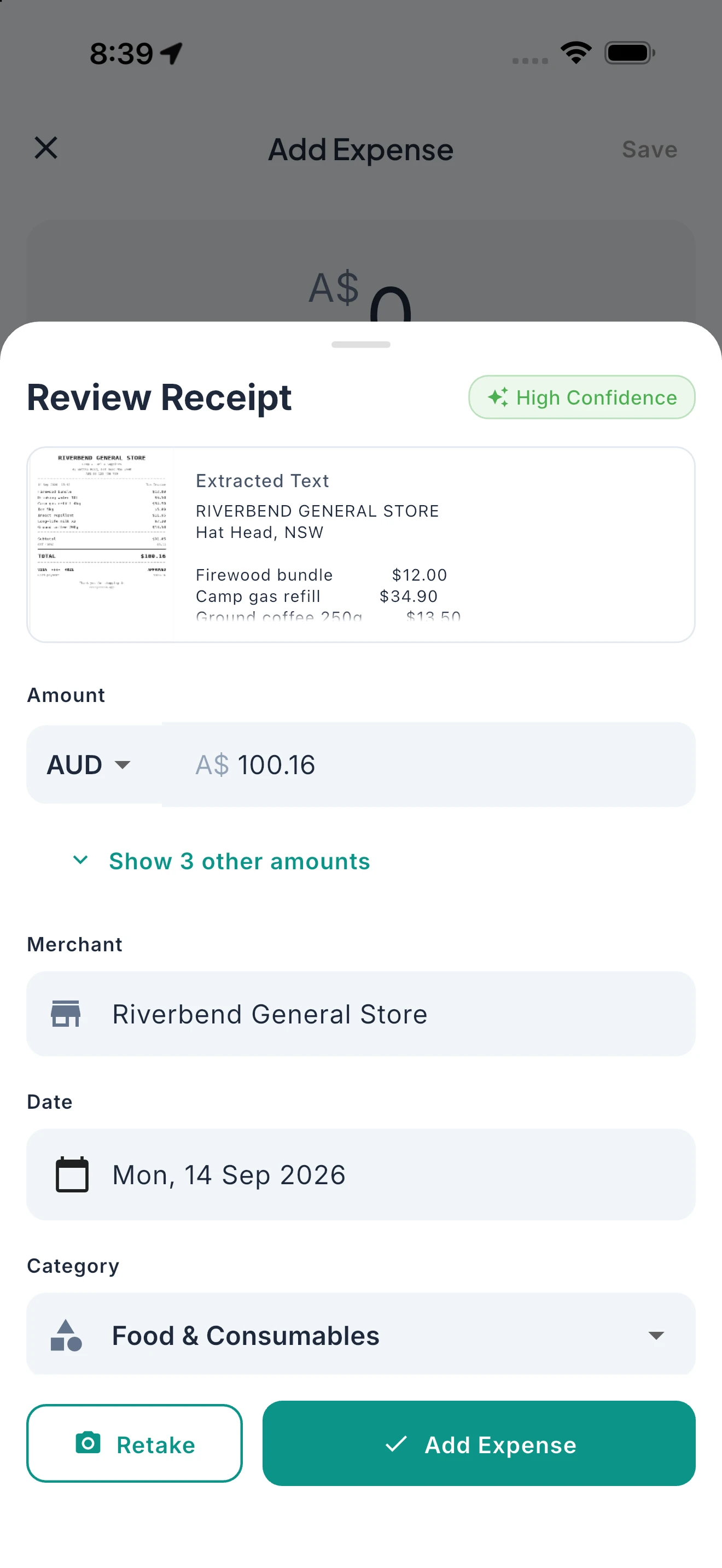Expand Show 3 other amounts
This screenshot has width=722, height=1568.
point(239,861)
